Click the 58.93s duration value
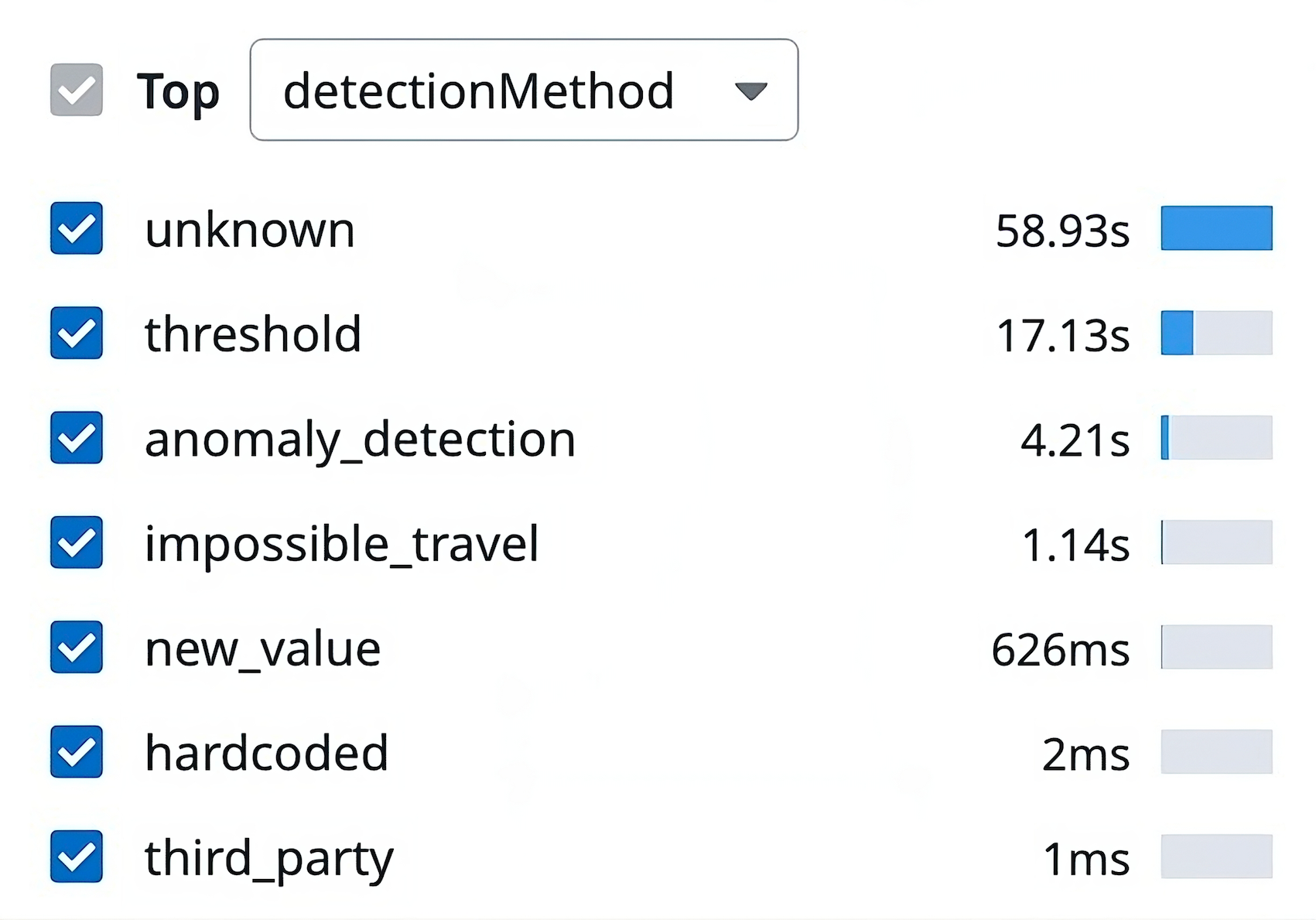 1063,229
